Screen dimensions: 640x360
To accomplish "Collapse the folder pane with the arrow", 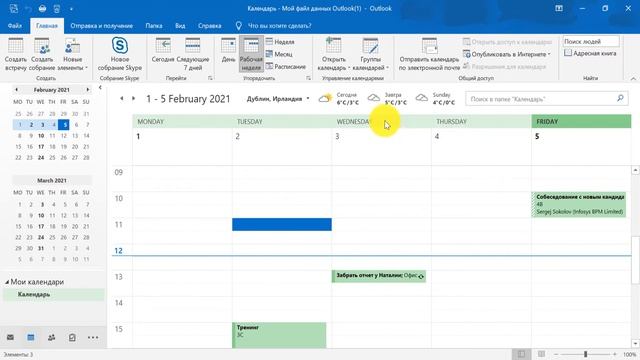I will click(100, 88).
